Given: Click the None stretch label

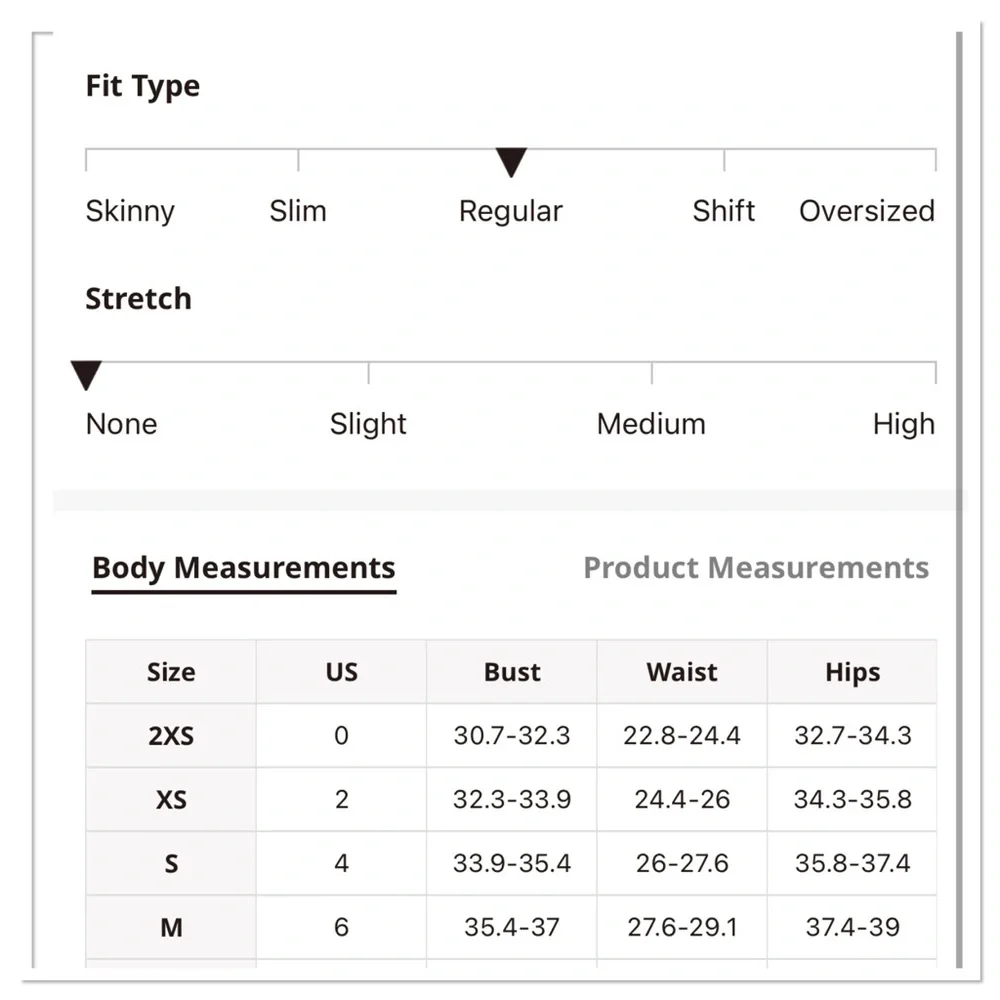Looking at the screenshot, I should pyautogui.click(x=121, y=424).
